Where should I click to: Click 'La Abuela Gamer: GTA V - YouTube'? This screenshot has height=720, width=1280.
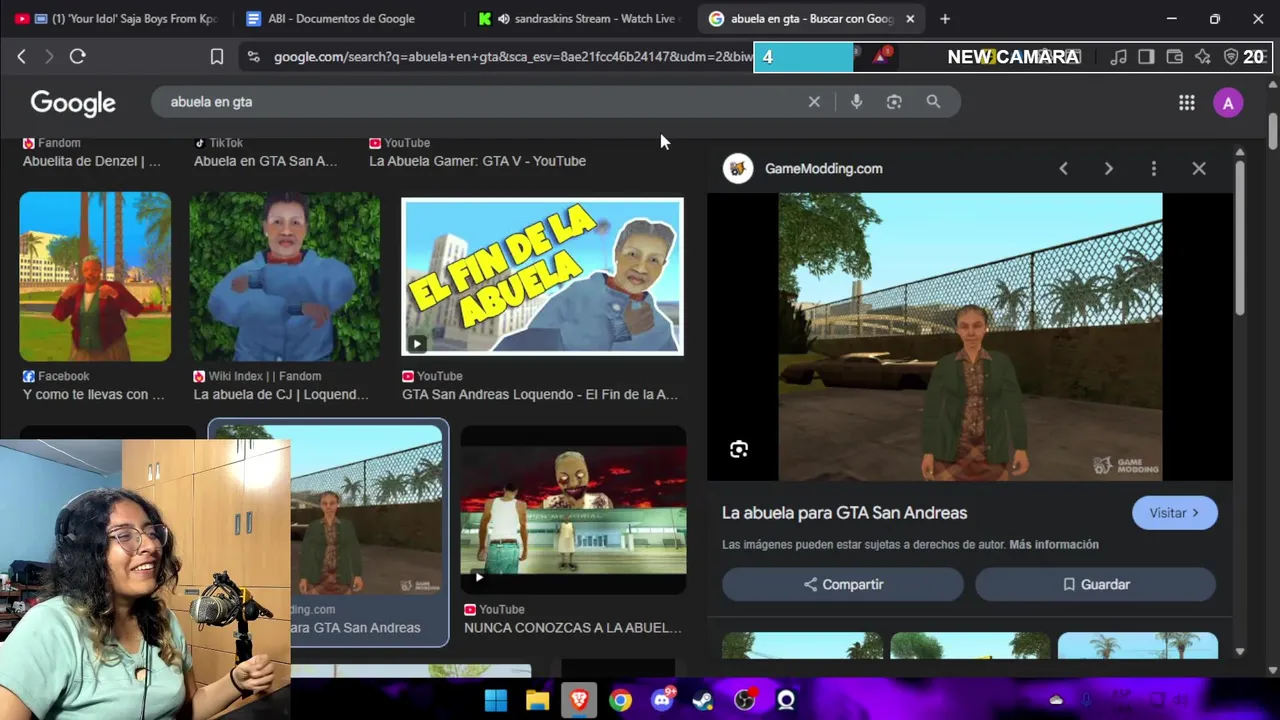tap(477, 161)
